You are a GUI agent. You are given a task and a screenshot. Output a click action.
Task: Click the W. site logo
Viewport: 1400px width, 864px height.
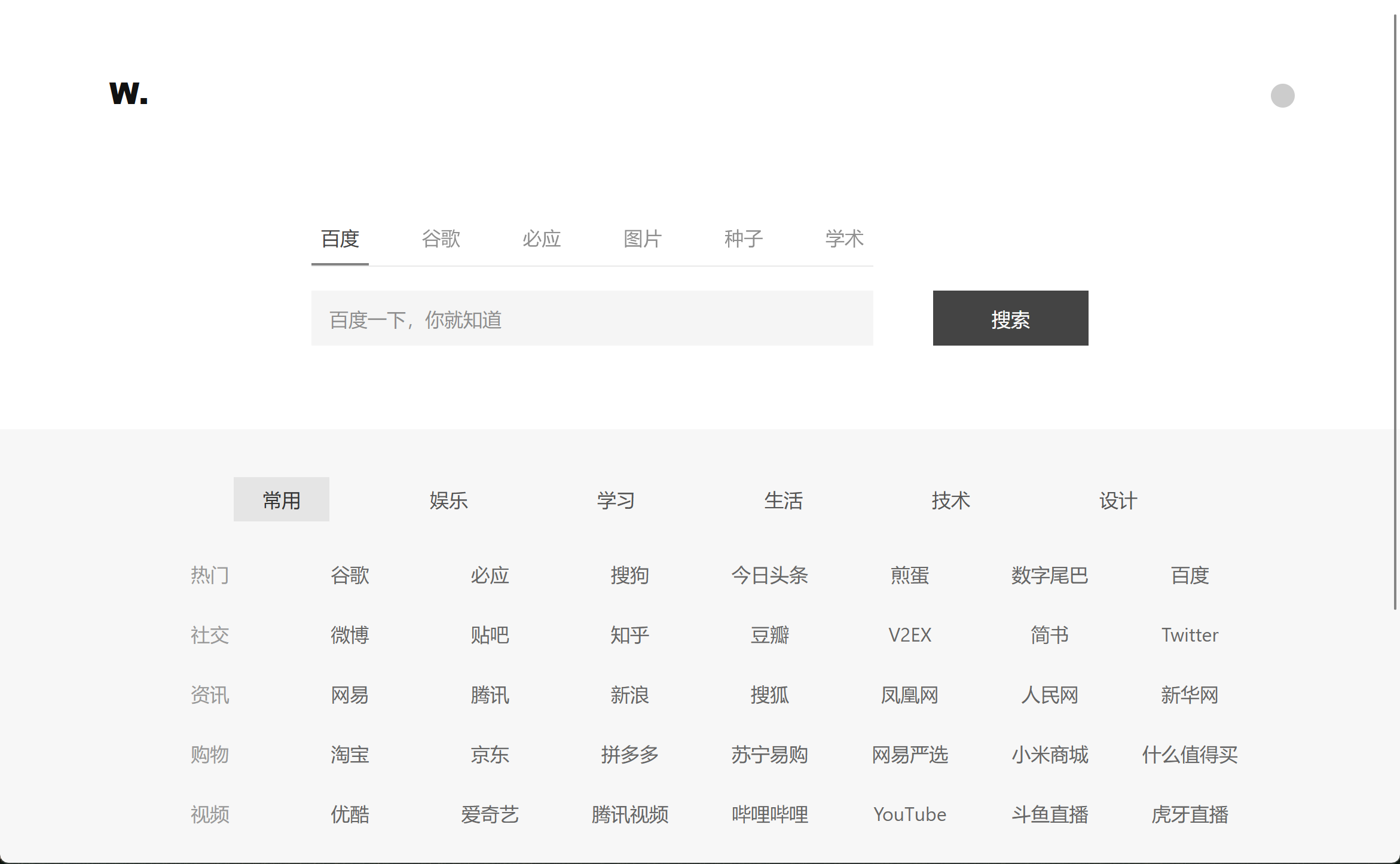[x=128, y=94]
